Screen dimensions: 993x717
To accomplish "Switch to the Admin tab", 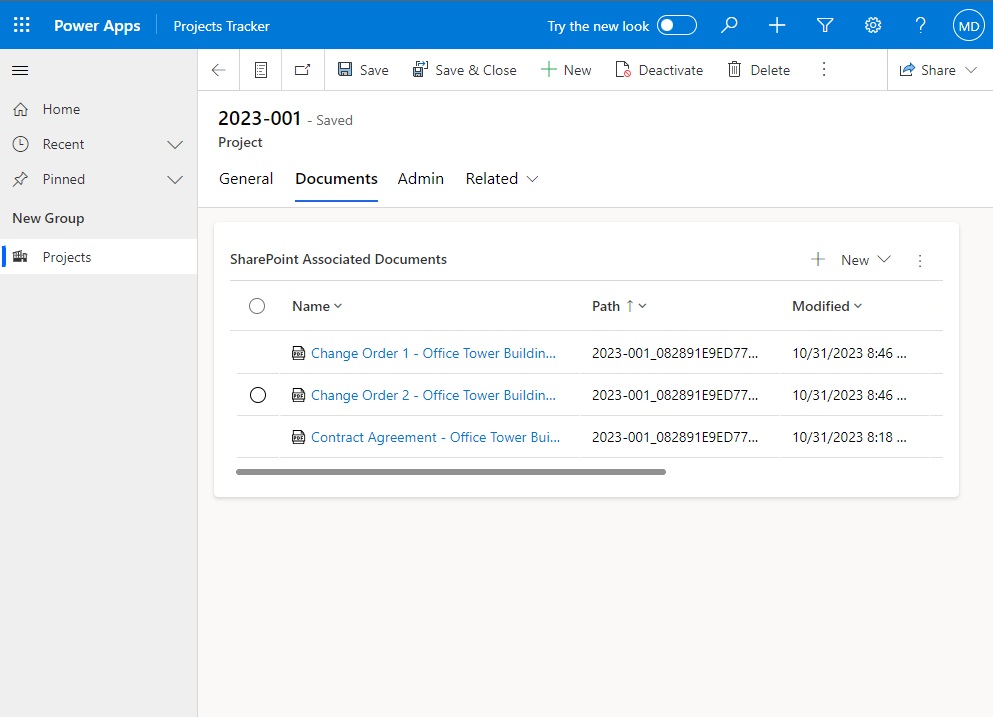I will [421, 179].
